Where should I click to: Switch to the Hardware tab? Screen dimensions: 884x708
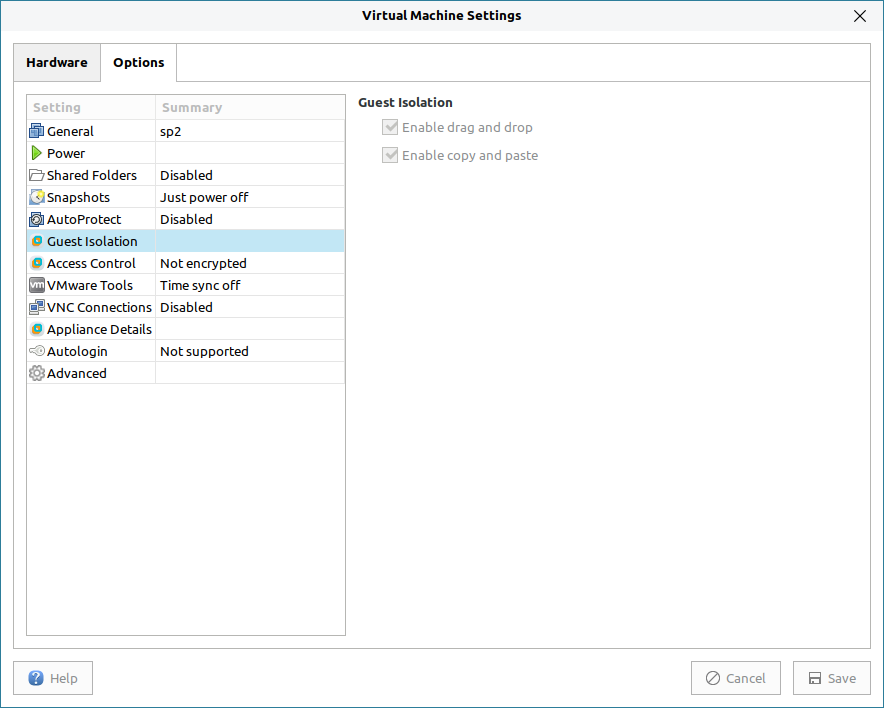point(57,62)
